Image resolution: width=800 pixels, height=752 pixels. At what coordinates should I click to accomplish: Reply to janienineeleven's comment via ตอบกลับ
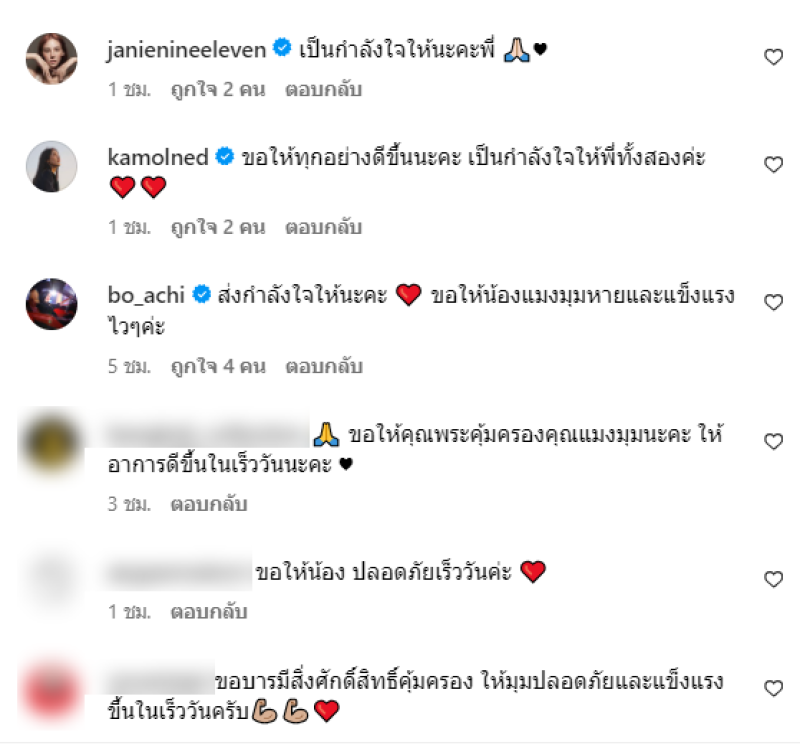323,90
